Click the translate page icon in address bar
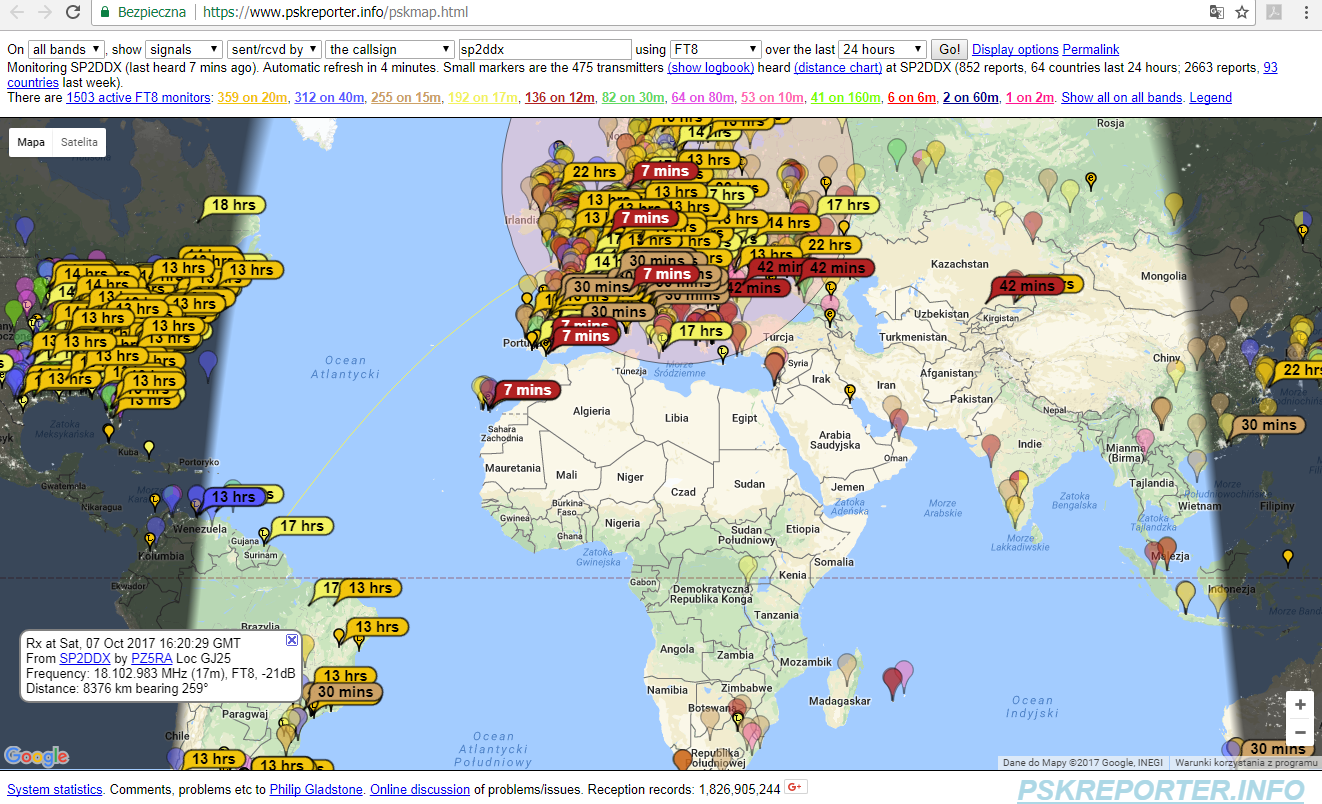The height and width of the screenshot is (804, 1322). 1216,13
